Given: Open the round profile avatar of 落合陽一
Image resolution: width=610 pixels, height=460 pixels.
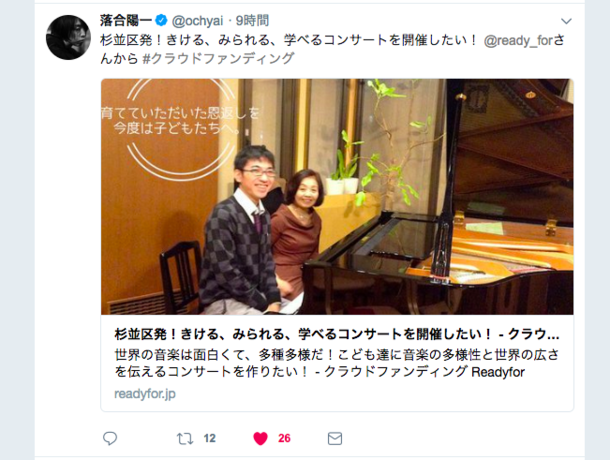Looking at the screenshot, I should (x=68, y=37).
